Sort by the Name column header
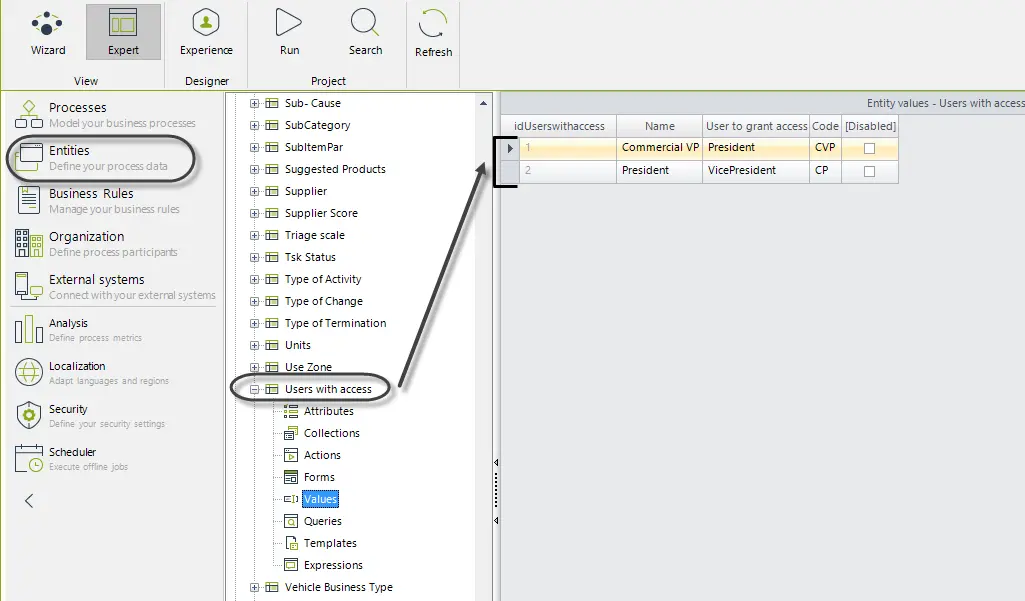 (x=659, y=126)
